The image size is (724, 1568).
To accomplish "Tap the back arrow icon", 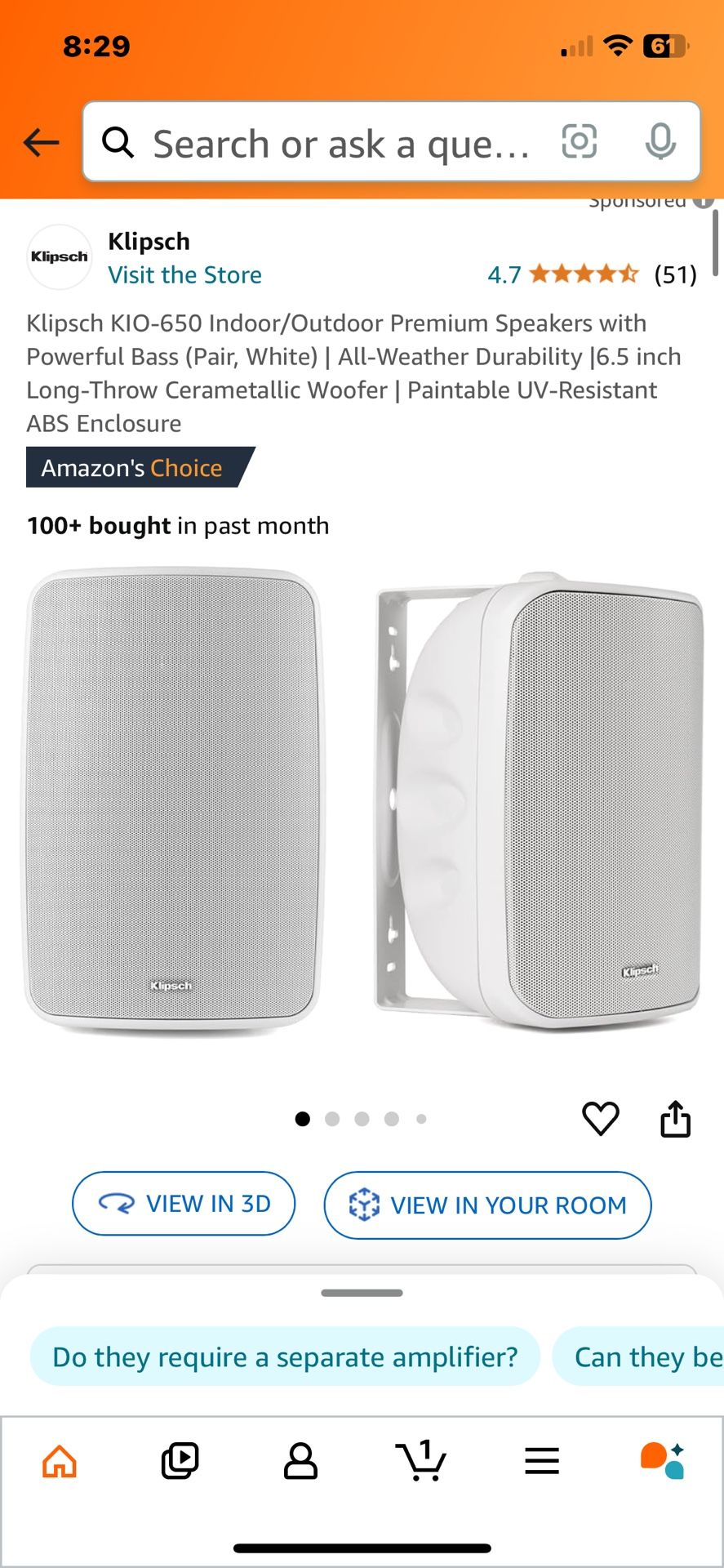I will pos(42,143).
